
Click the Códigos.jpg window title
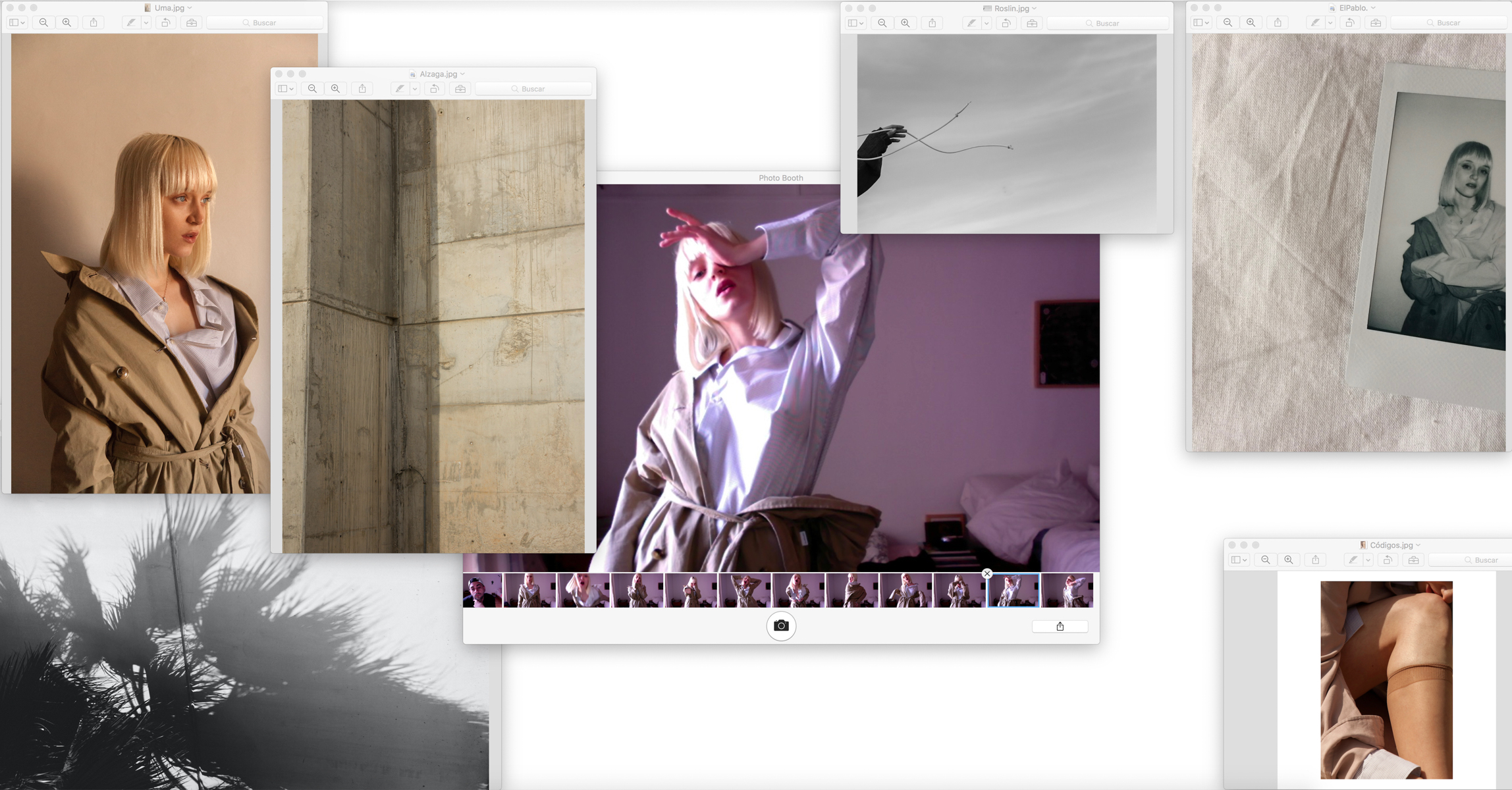tap(1391, 545)
